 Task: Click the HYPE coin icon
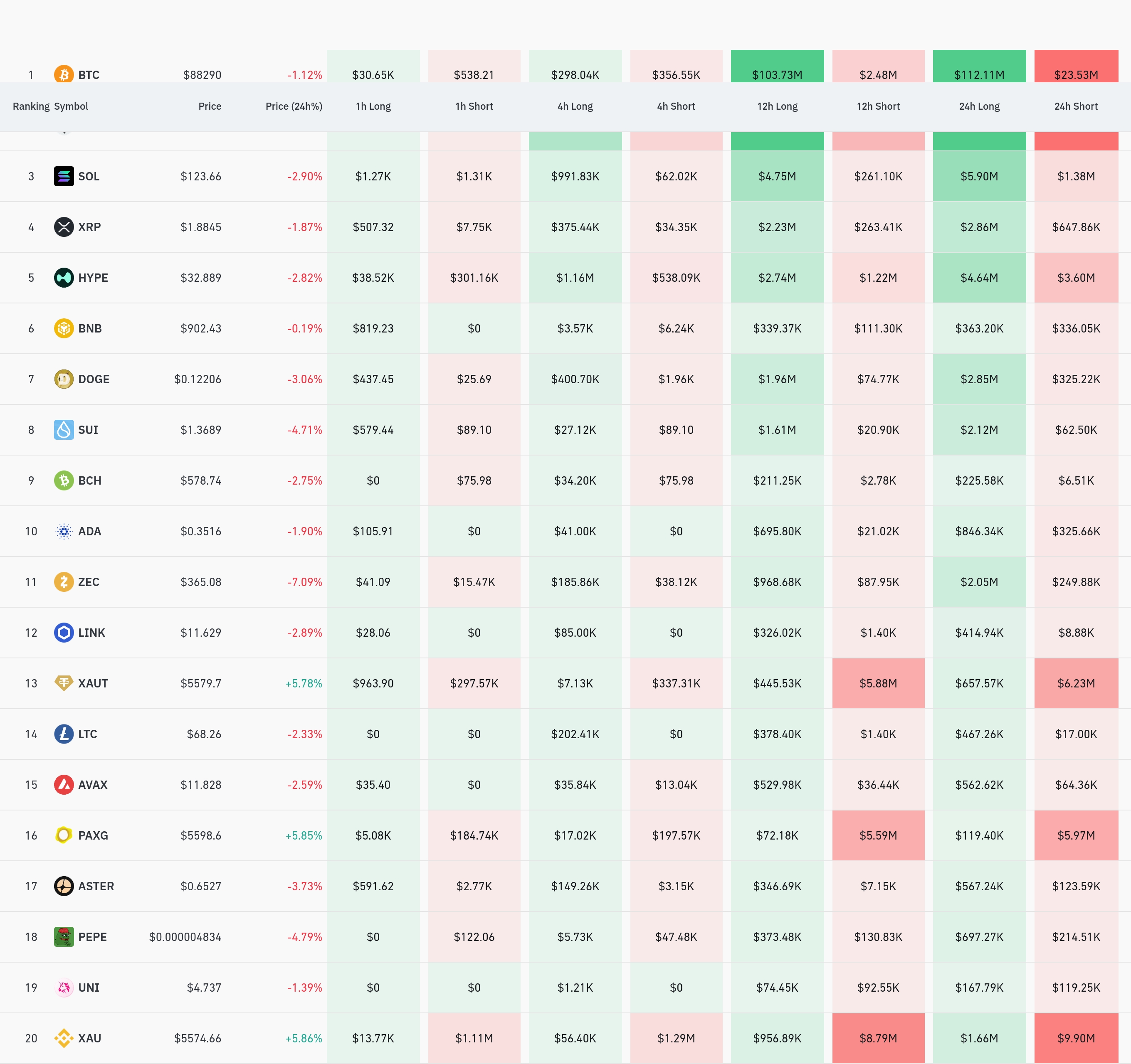point(64,278)
